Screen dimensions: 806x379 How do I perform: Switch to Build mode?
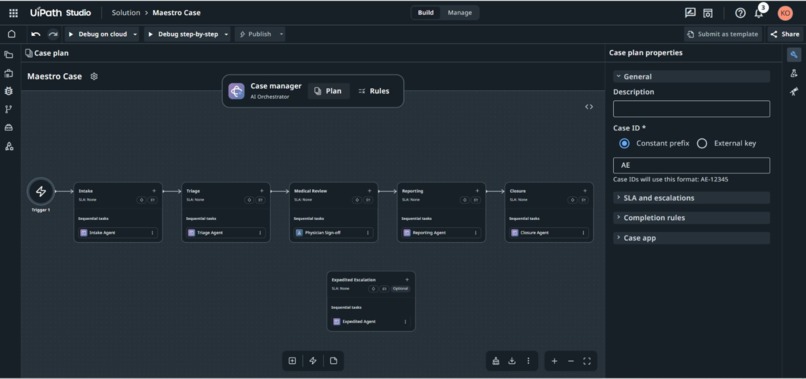[426, 13]
